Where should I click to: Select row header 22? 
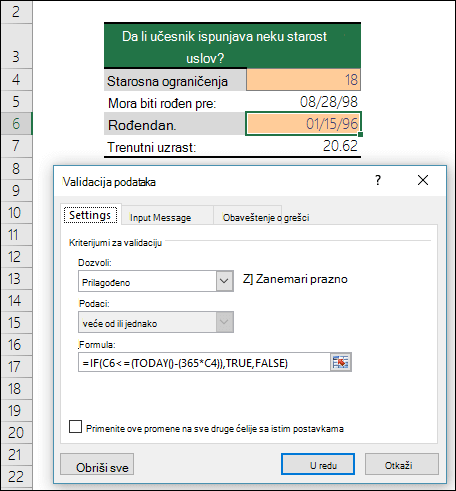click(16, 476)
